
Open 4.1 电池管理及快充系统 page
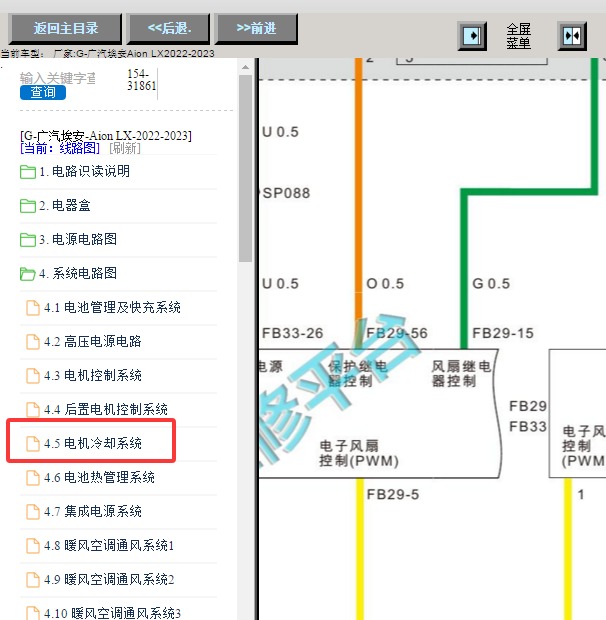tap(112, 307)
